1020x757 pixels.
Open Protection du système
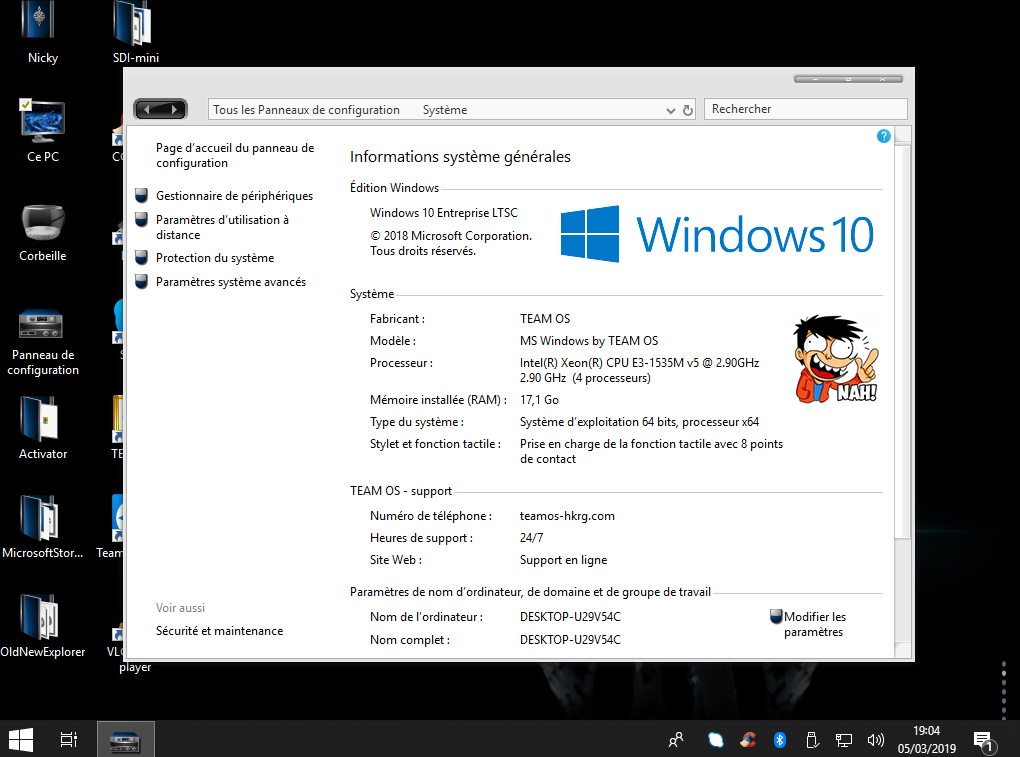point(215,258)
